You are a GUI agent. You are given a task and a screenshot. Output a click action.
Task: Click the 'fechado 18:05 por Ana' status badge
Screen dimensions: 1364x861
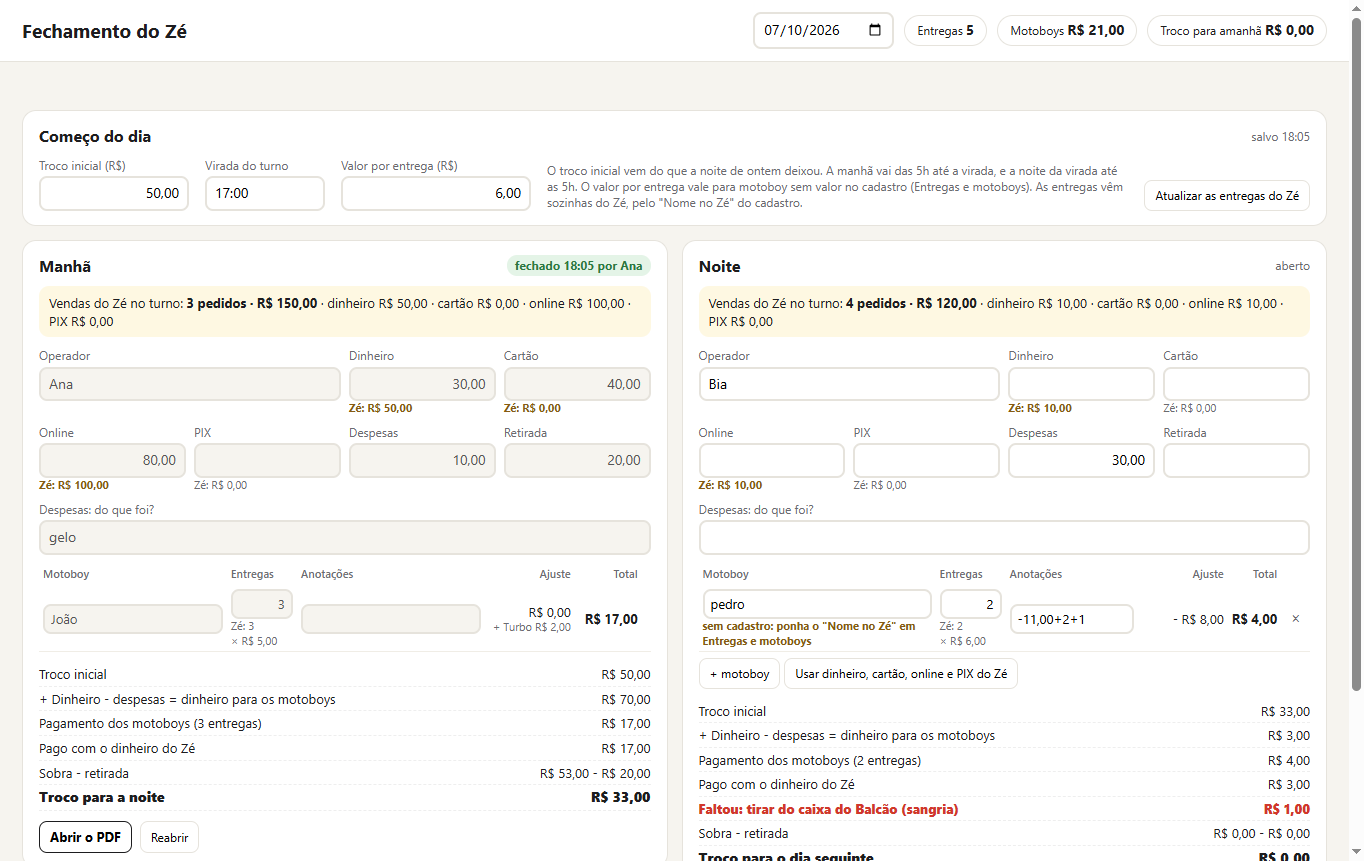[579, 266]
